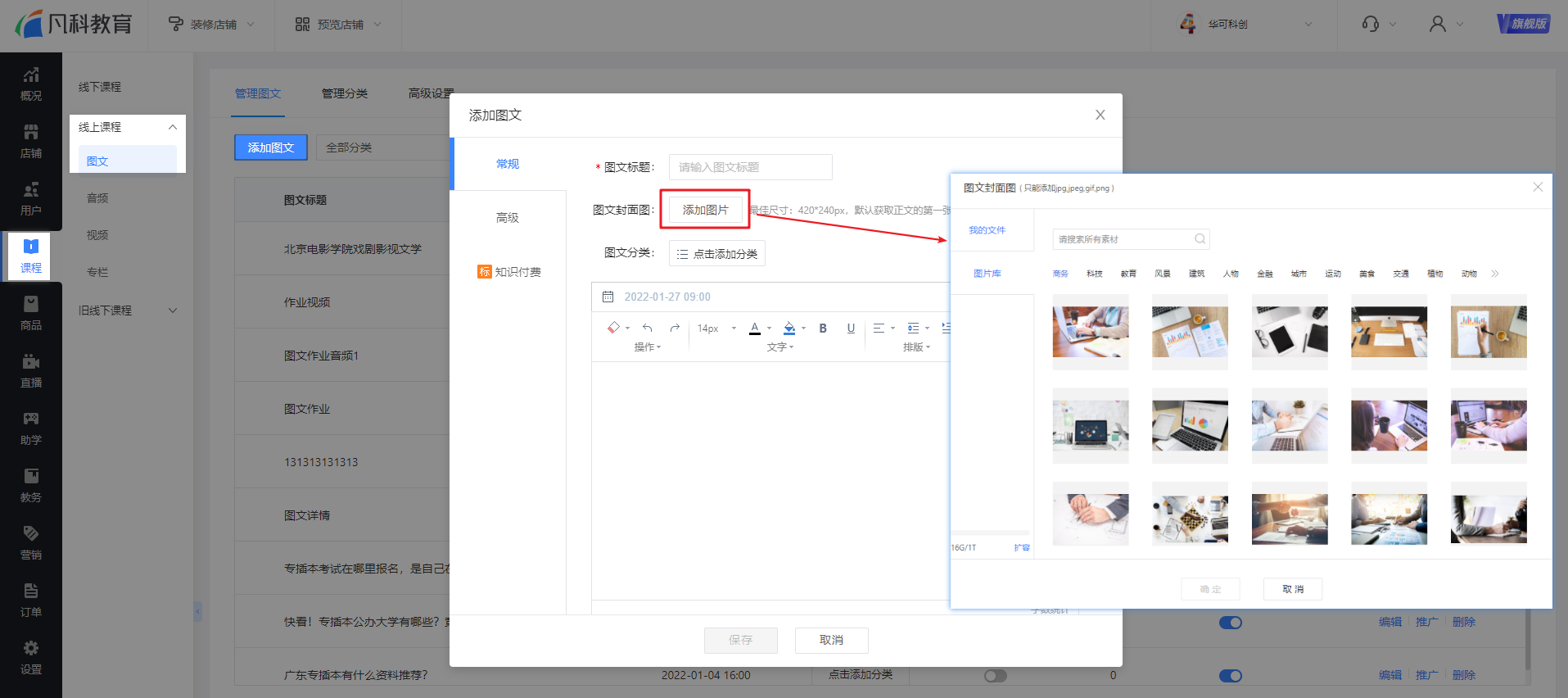Toggle the blue switch on 广东专插本 row
Screen dimensions: 1568x698
pyautogui.click(x=1231, y=676)
